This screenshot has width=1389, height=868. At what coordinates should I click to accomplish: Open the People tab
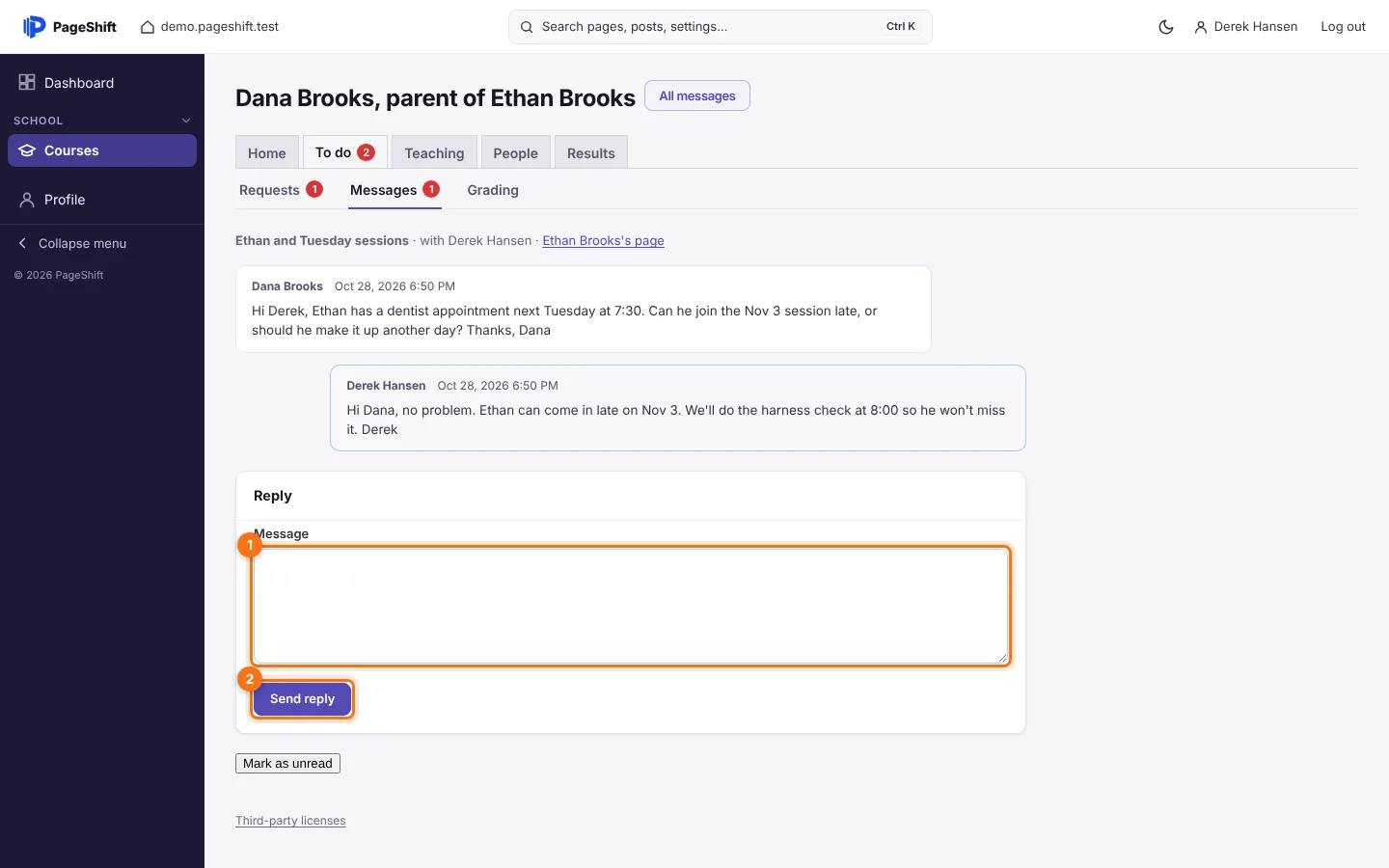point(515,152)
